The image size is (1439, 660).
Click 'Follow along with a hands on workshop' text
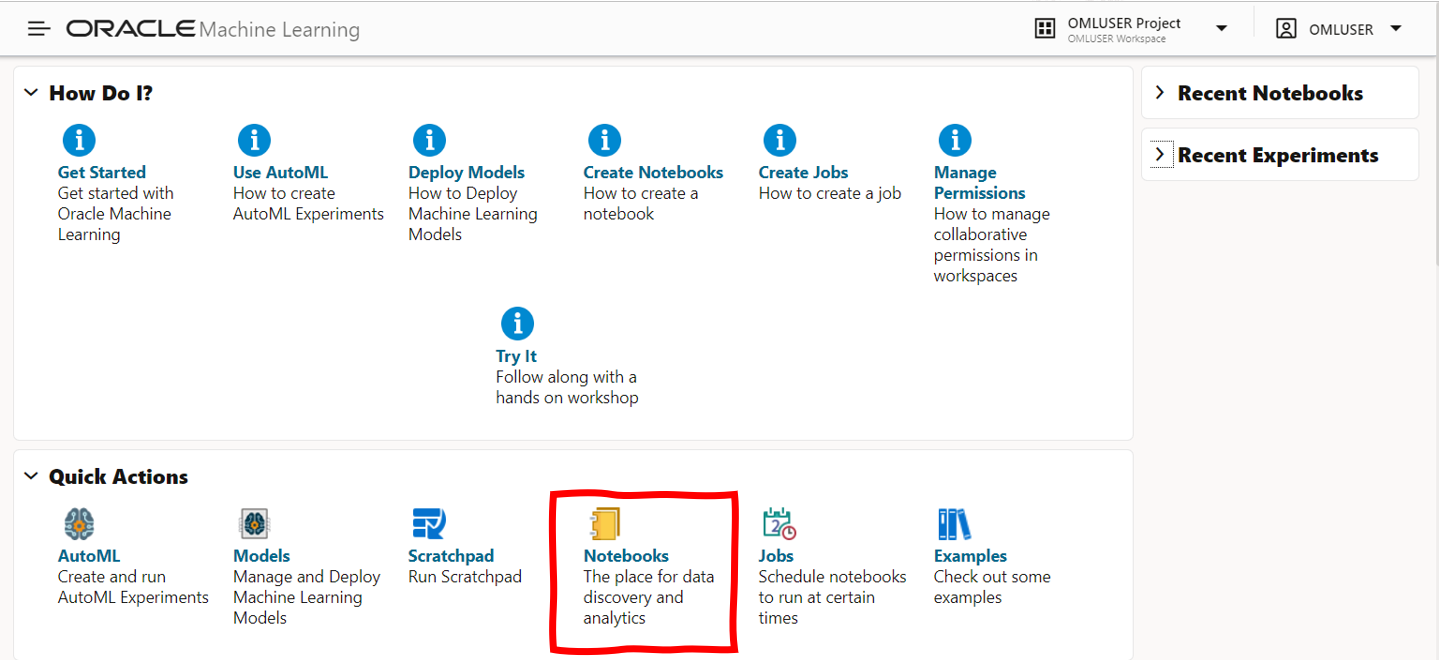pos(567,387)
